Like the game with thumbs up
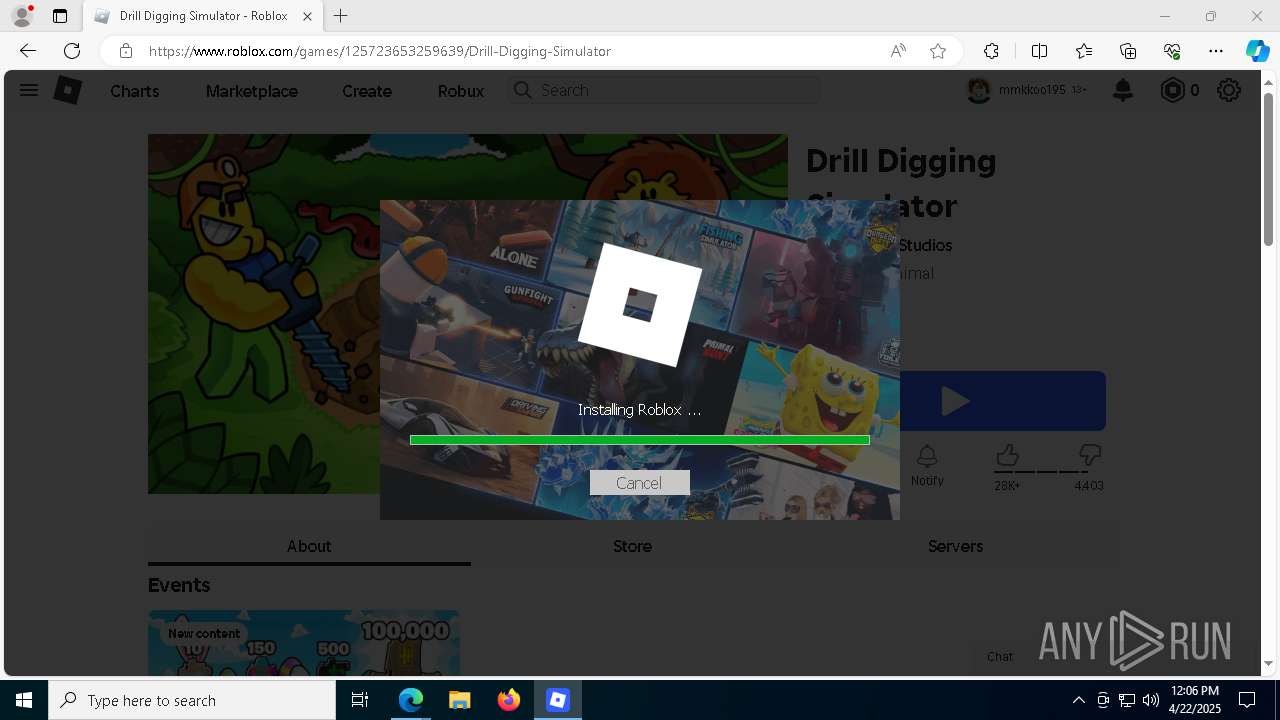 point(1007,457)
